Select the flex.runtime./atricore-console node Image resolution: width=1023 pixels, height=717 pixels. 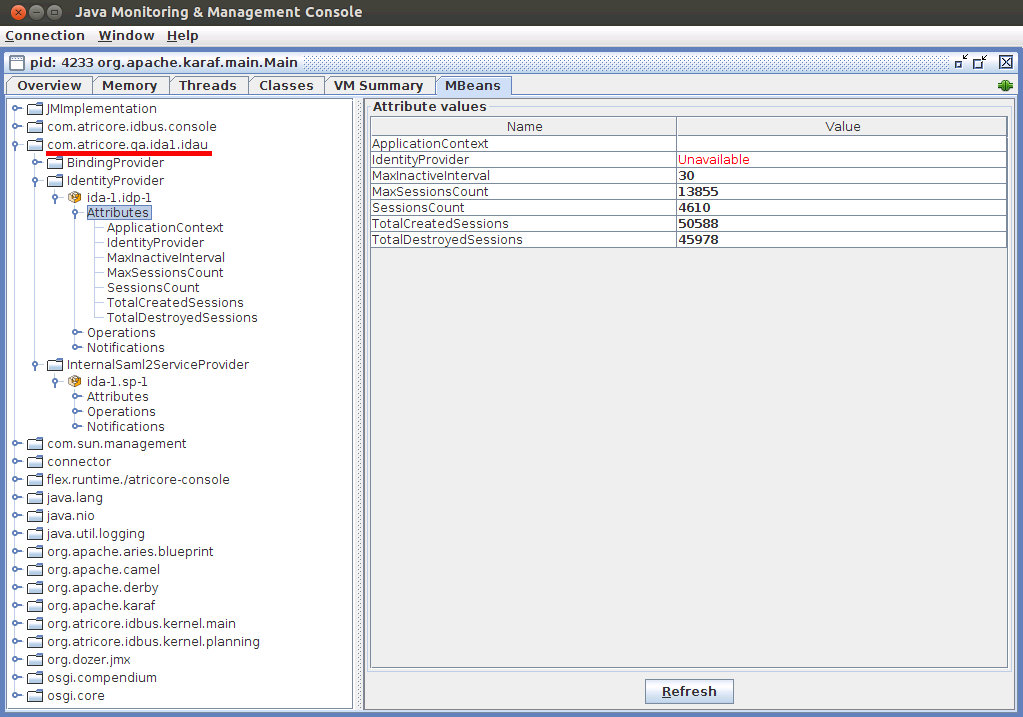[x=138, y=480]
